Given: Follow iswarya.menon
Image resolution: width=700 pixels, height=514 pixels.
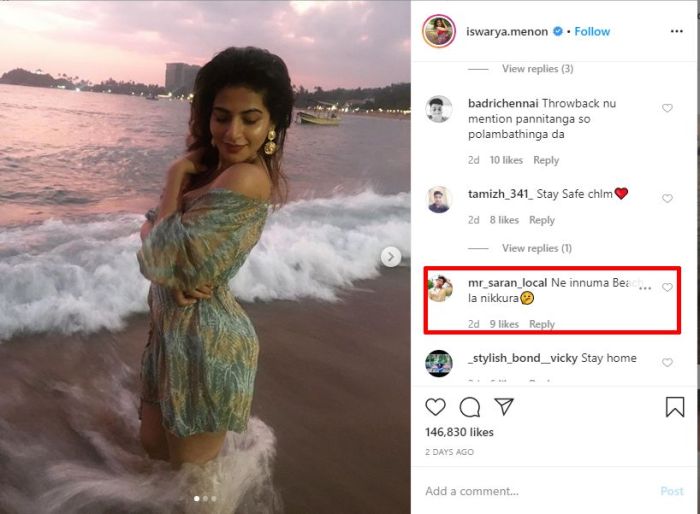Looking at the screenshot, I should pos(592,31).
